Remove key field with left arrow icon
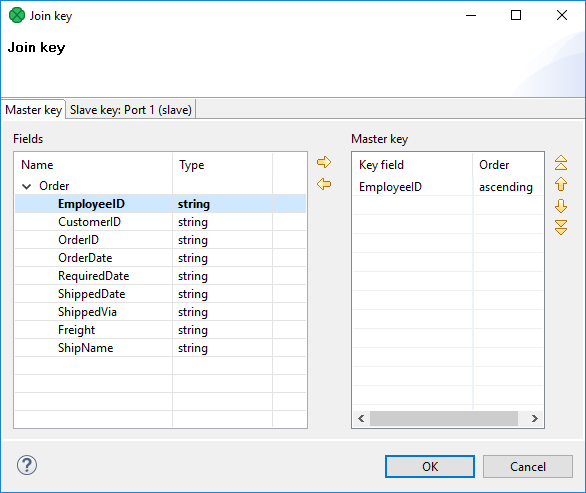Screen dimensions: 586x493 pyautogui.click(x=324, y=184)
